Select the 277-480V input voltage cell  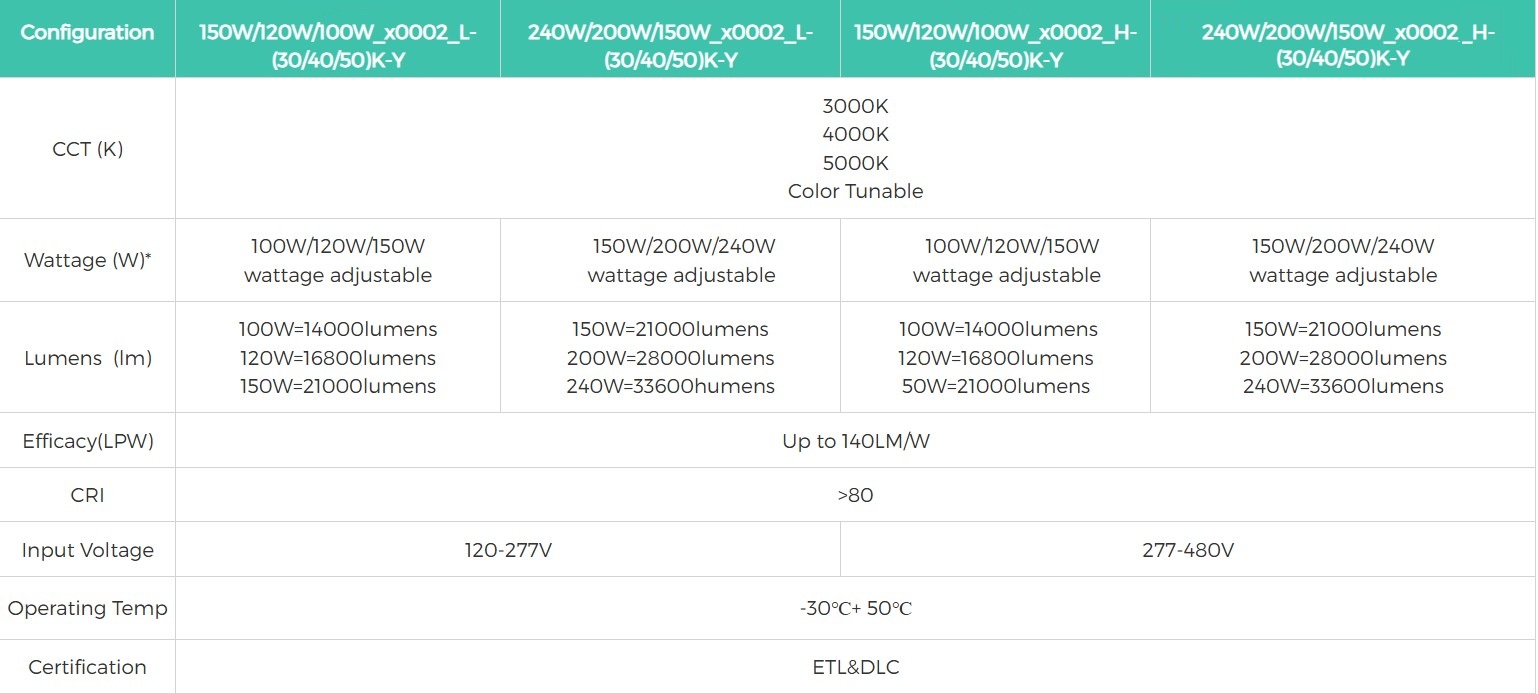[1187, 550]
